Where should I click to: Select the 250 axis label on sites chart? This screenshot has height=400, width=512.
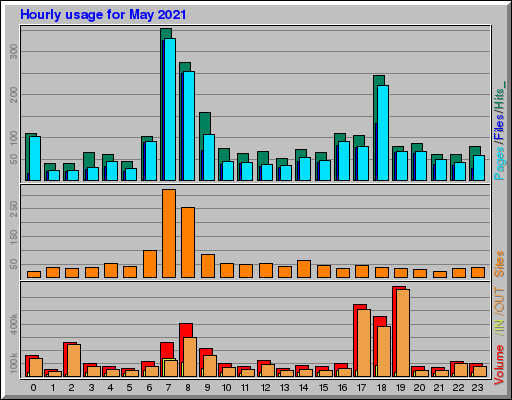[x=14, y=209]
